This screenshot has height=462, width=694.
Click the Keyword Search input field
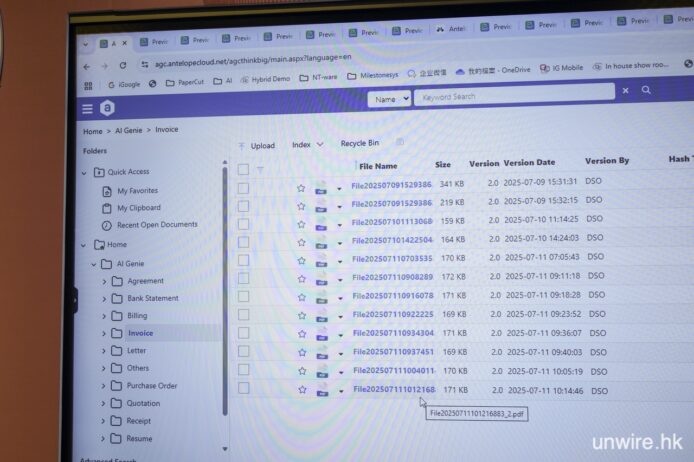pos(510,95)
